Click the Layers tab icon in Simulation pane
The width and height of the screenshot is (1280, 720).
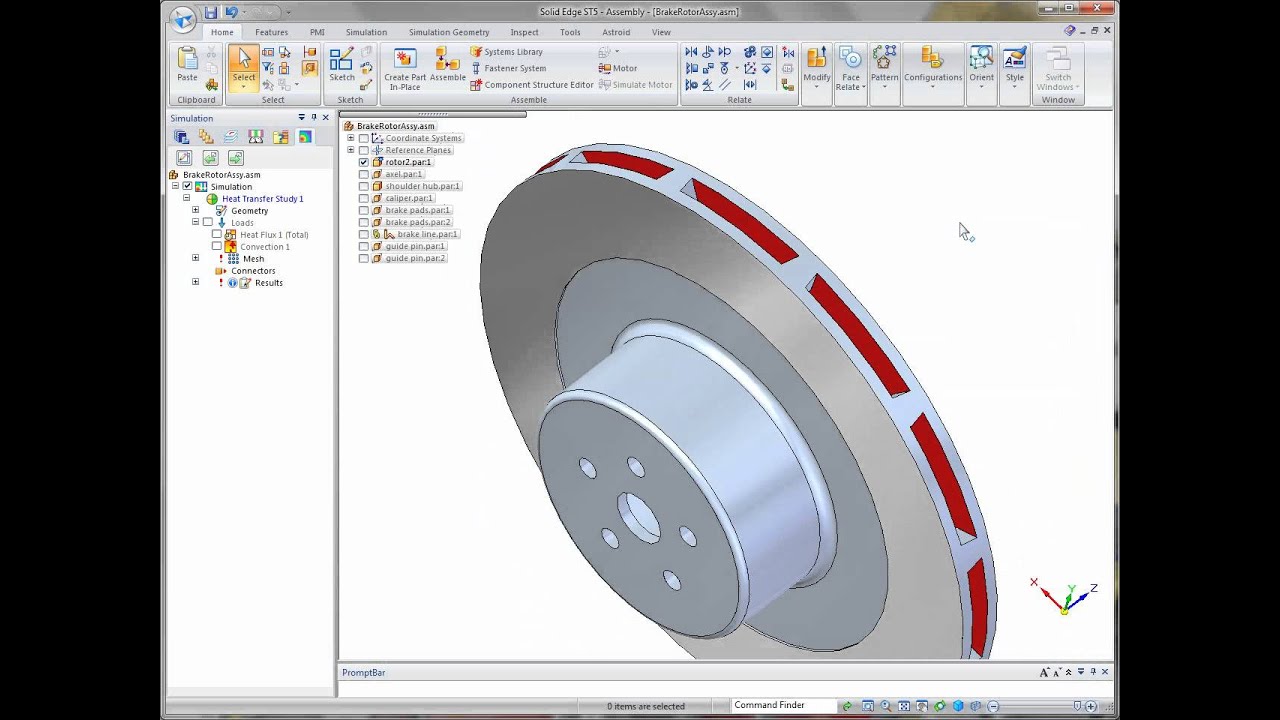[231, 137]
